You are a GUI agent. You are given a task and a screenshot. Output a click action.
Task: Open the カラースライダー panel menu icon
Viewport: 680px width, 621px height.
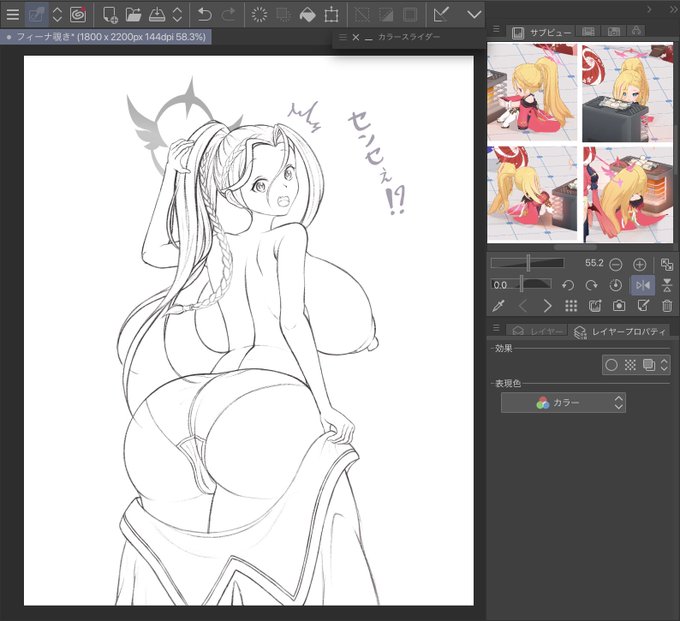[x=343, y=37]
